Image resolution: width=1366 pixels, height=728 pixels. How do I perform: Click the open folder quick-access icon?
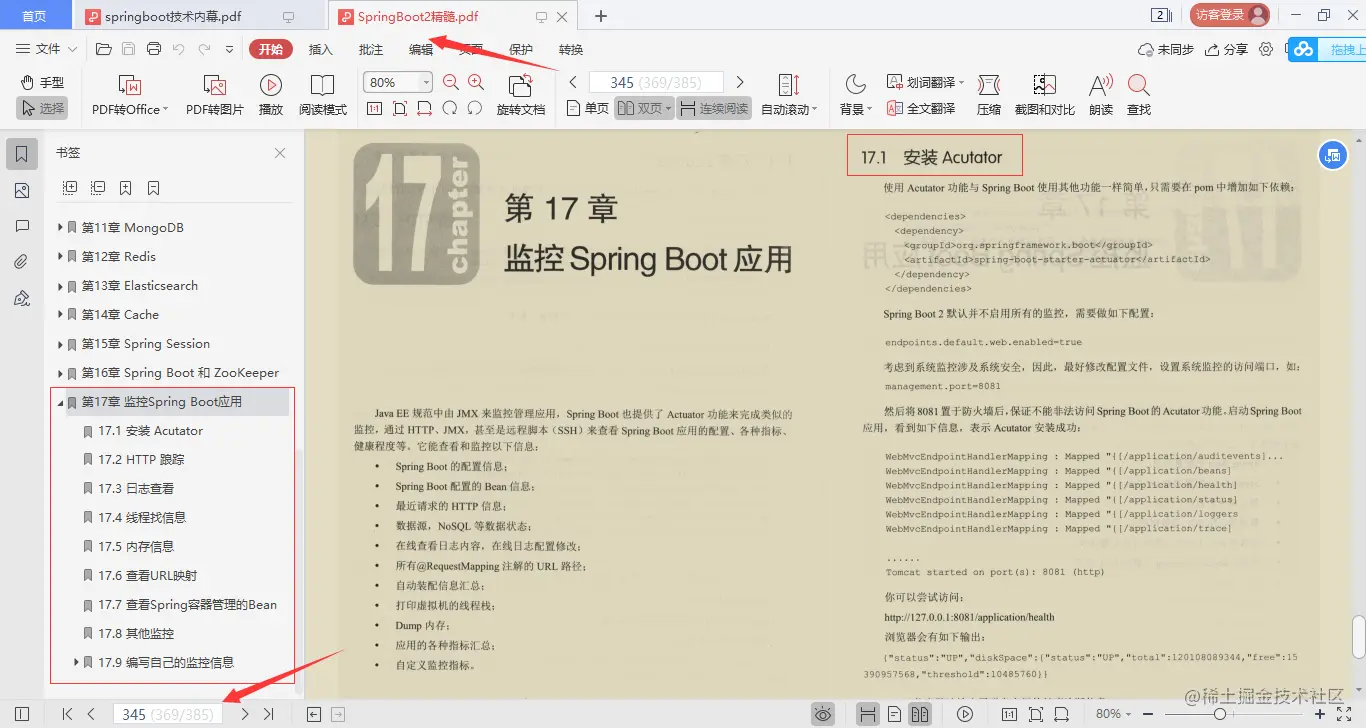(x=103, y=49)
